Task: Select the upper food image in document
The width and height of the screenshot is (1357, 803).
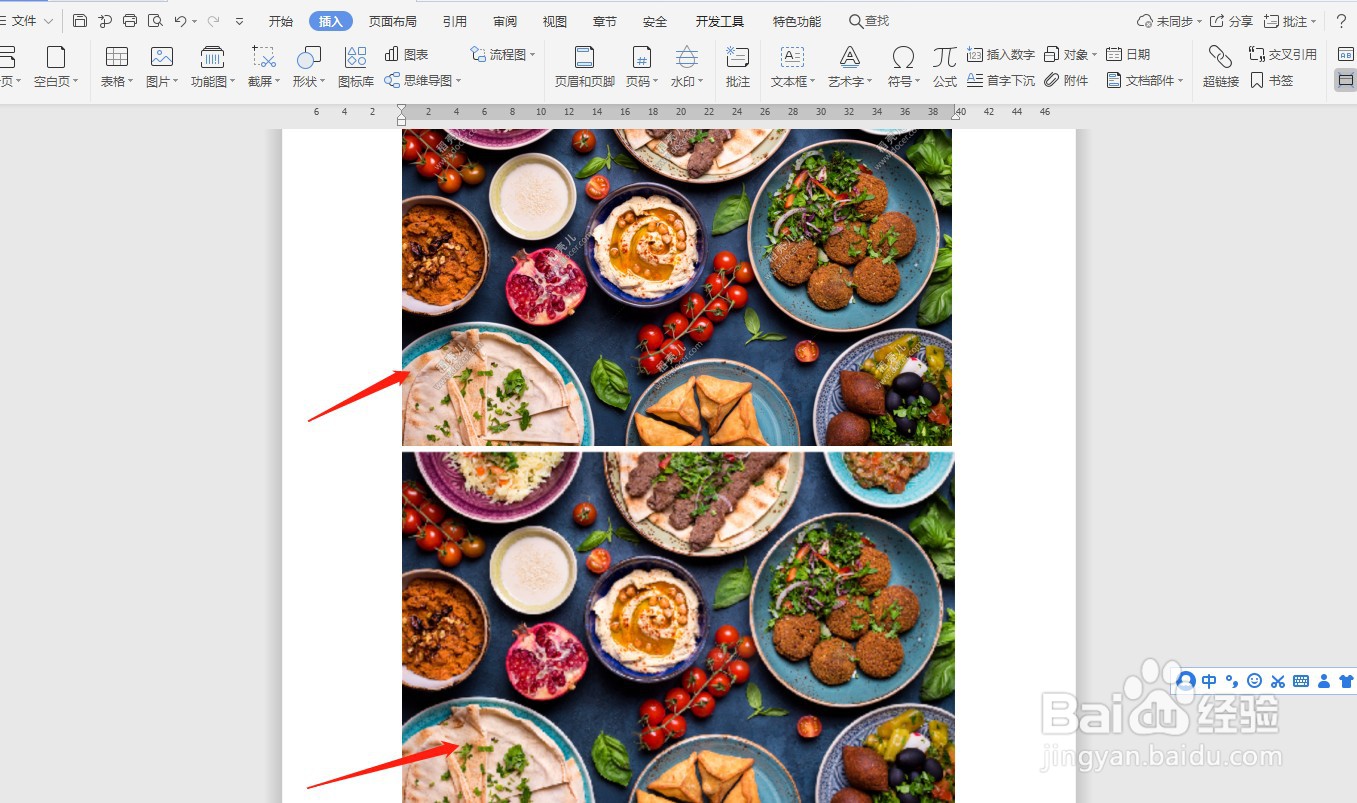Action: (x=677, y=287)
